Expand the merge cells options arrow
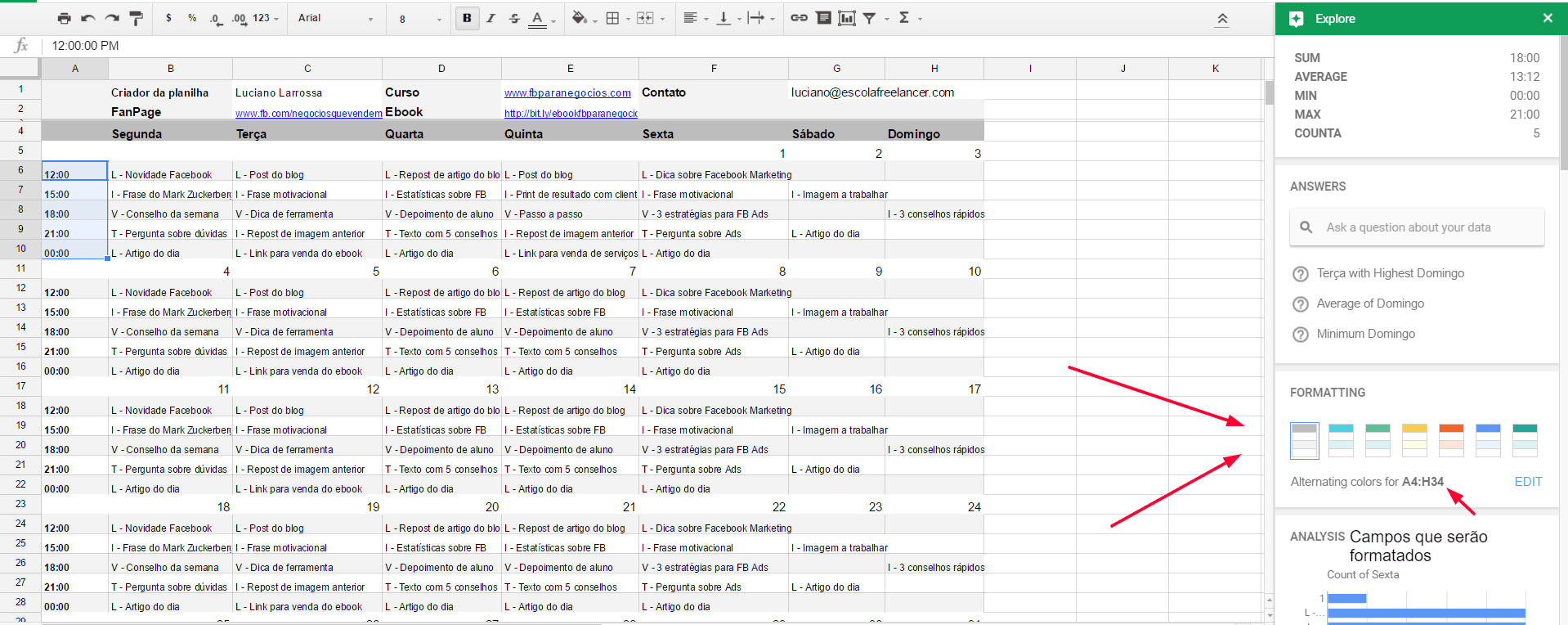Image resolution: width=1568 pixels, height=625 pixels. tap(662, 19)
